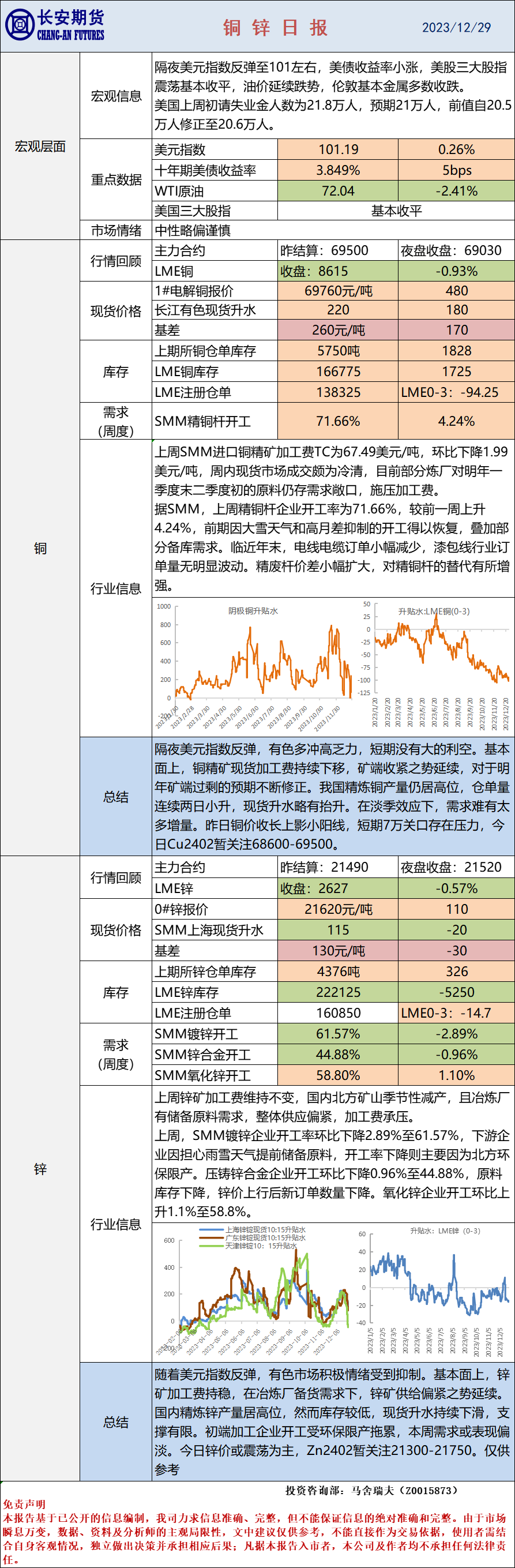Click the zinc price "21620元/吨"
Screen dimensions: 515x1568
(338, 909)
